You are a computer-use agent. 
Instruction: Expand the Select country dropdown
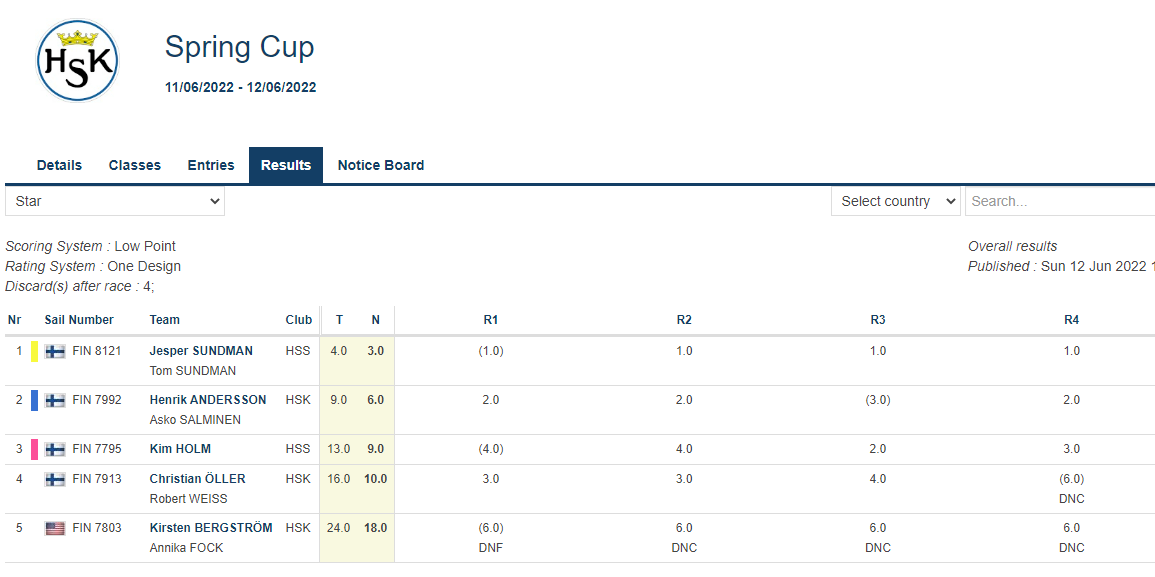[x=895, y=201]
